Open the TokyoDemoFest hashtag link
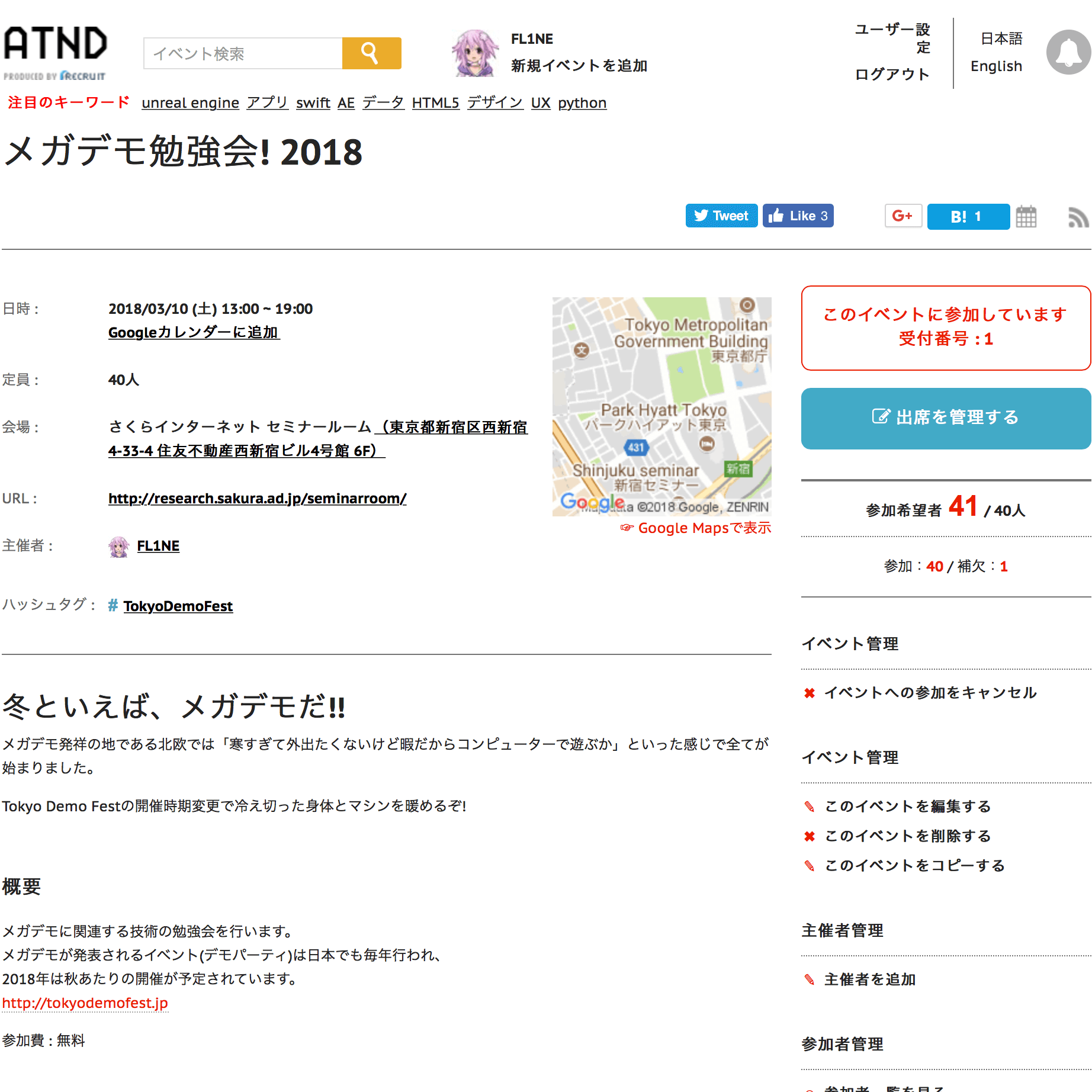Image resolution: width=1092 pixels, height=1092 pixels. coord(178,606)
